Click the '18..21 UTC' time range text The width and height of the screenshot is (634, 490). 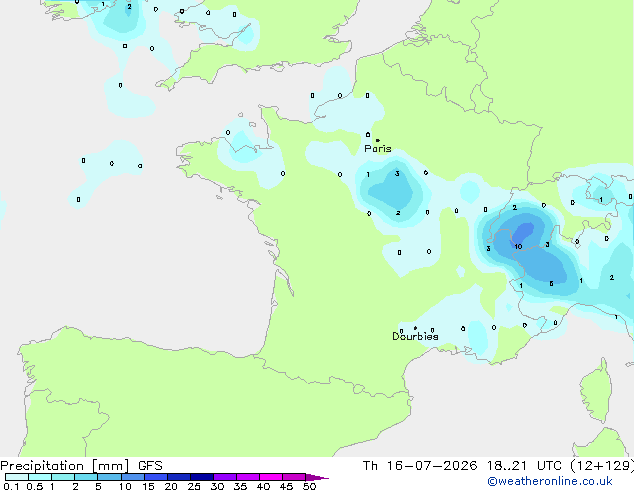tap(524, 466)
